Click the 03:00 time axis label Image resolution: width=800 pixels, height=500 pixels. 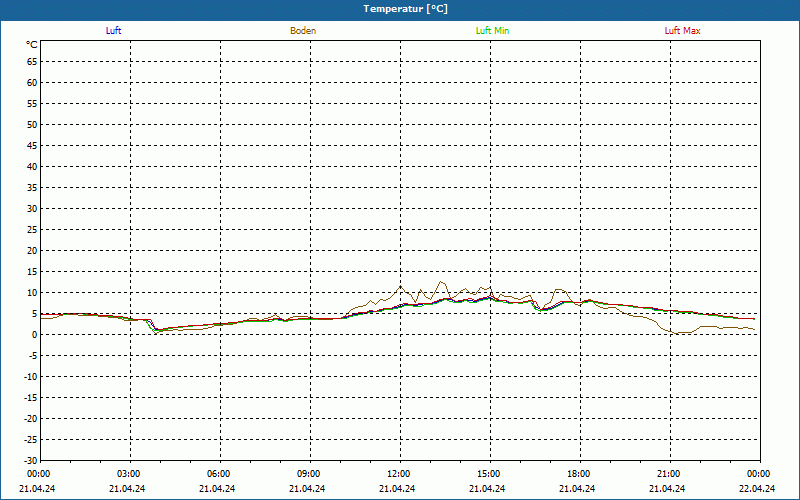(131, 474)
